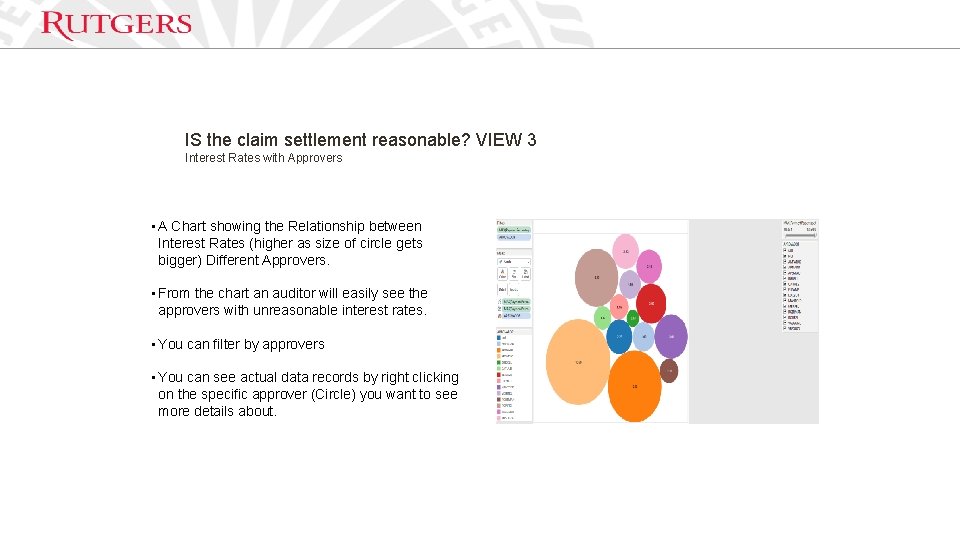Image resolution: width=960 pixels, height=540 pixels.
Task: Click the Rutgers logo
Action: tap(116, 24)
